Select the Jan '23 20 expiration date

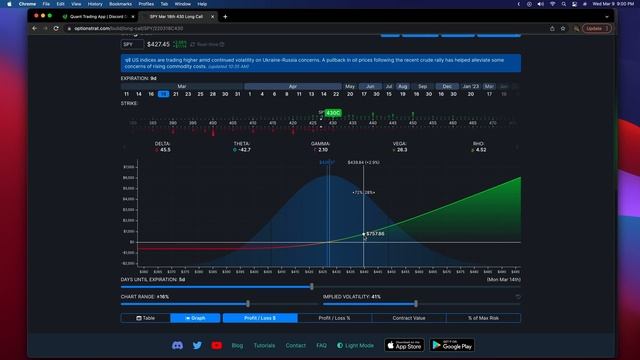coord(471,94)
